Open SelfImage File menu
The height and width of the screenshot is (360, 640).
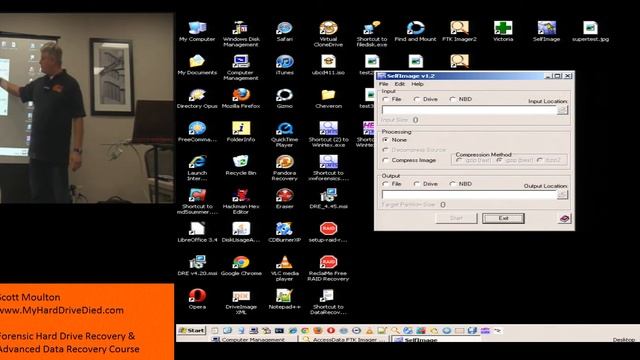pyautogui.click(x=383, y=84)
